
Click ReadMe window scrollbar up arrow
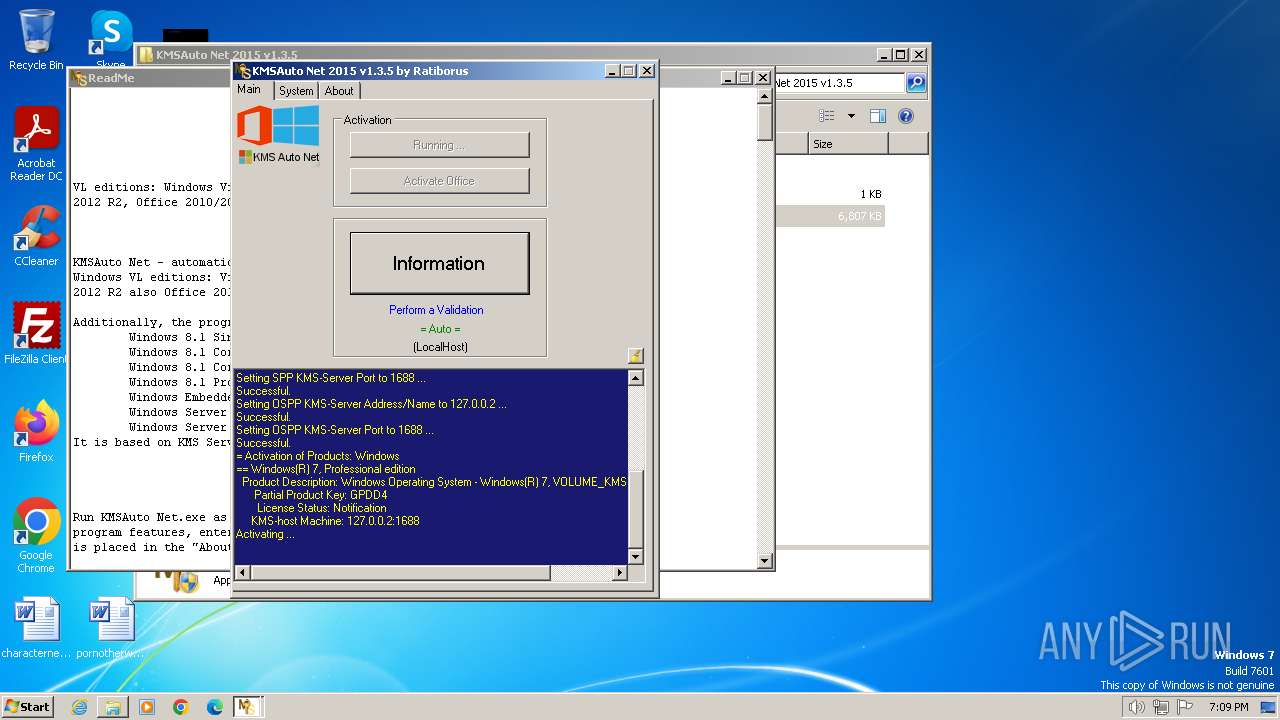765,98
